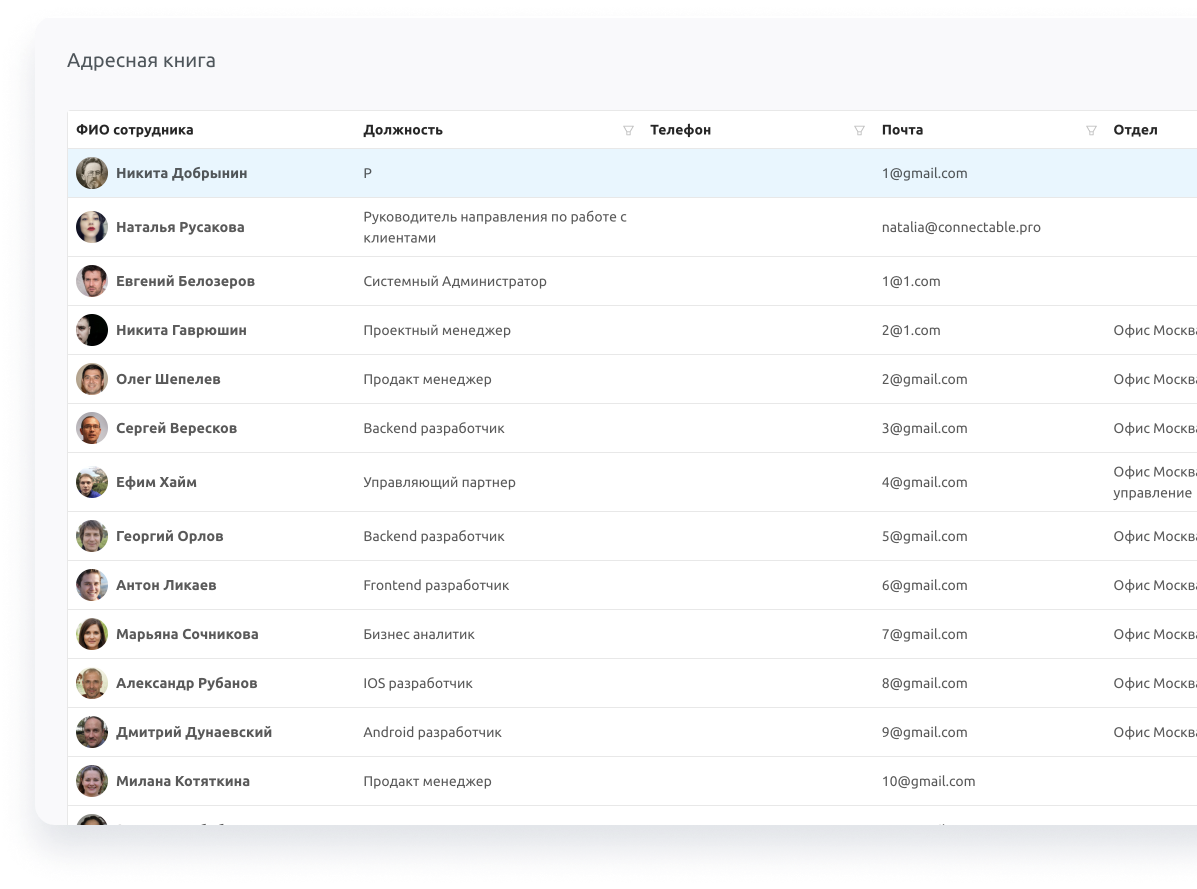Viewport: 1197px width, 889px height.
Task: Sort by Отдел column header
Action: pos(1135,130)
